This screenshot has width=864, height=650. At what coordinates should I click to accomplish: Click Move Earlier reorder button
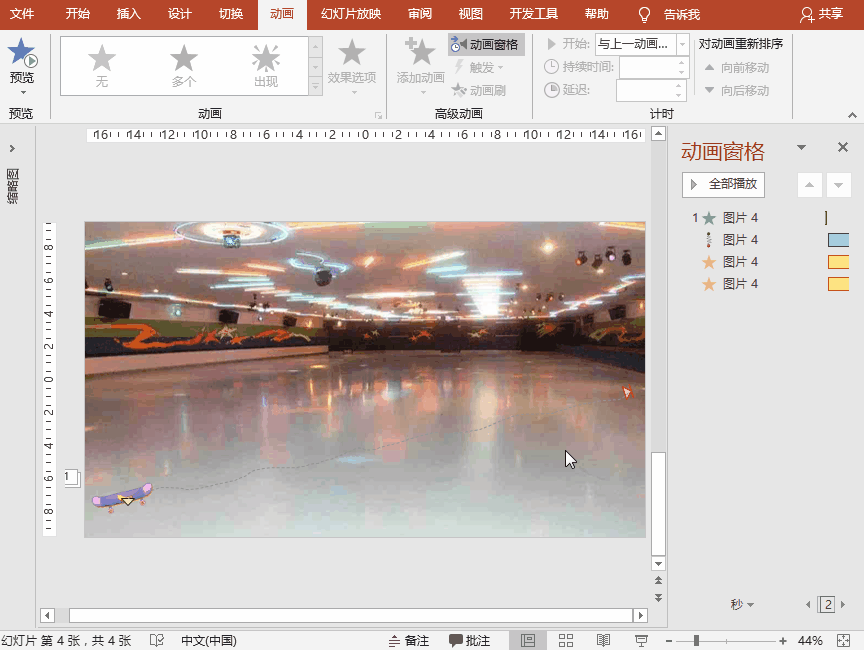click(x=737, y=68)
